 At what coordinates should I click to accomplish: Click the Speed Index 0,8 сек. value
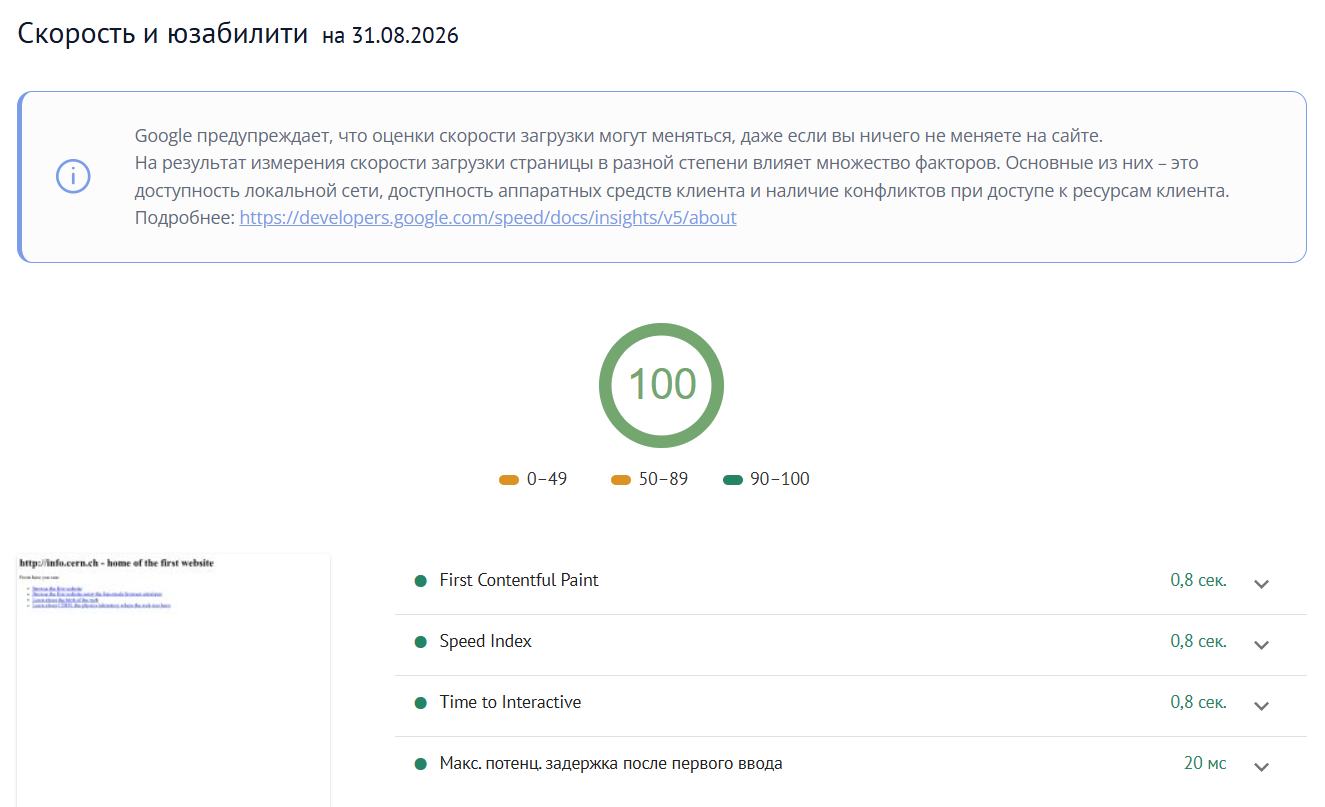tap(1198, 641)
